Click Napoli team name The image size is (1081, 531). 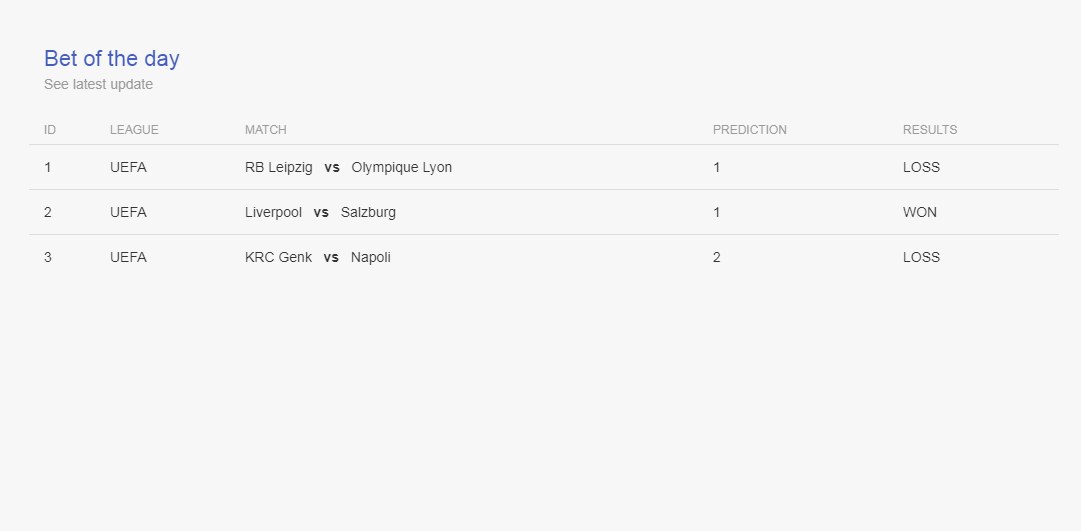(371, 257)
